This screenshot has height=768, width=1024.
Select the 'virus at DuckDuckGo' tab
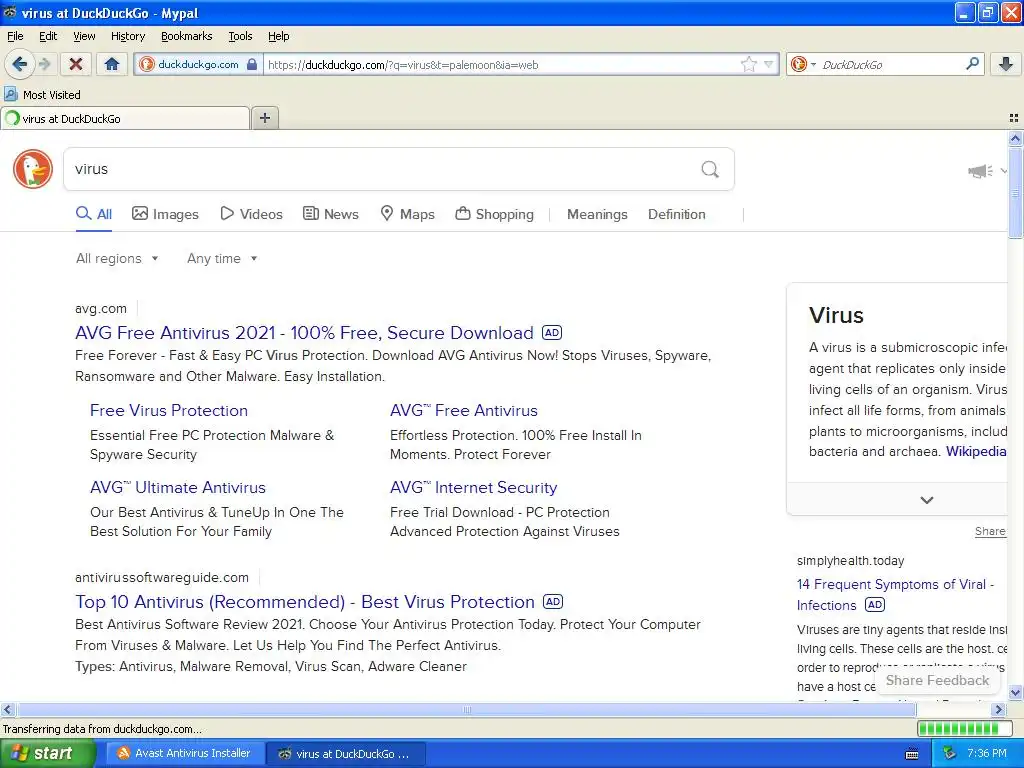(125, 118)
